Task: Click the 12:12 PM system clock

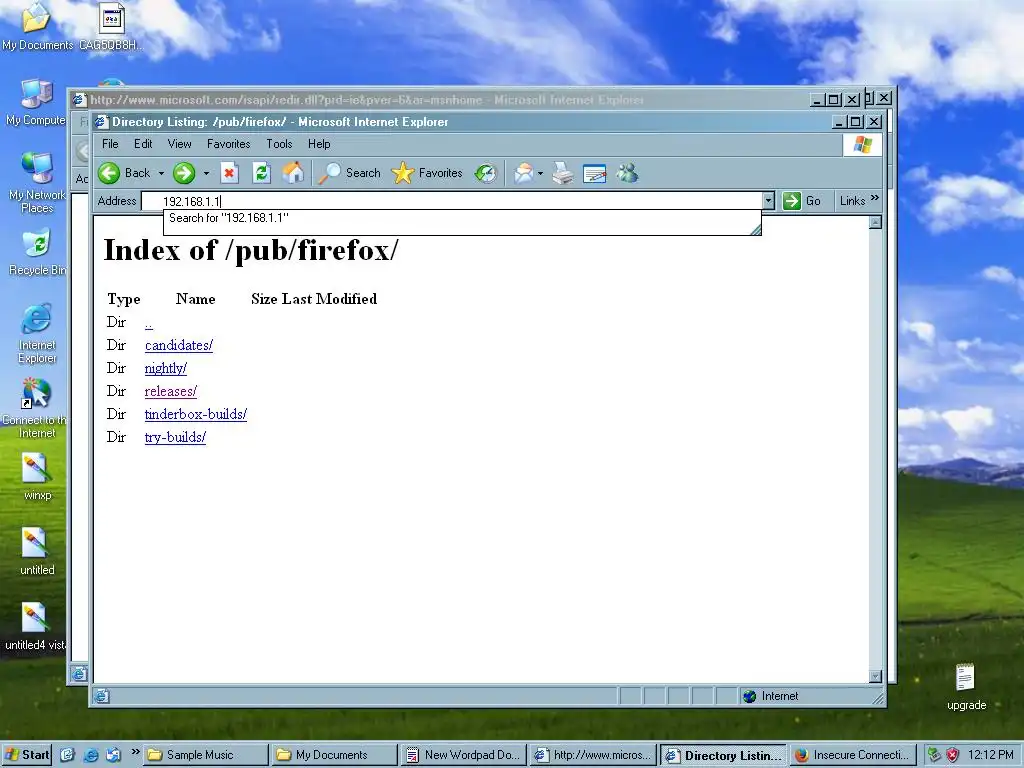Action: tap(991, 755)
